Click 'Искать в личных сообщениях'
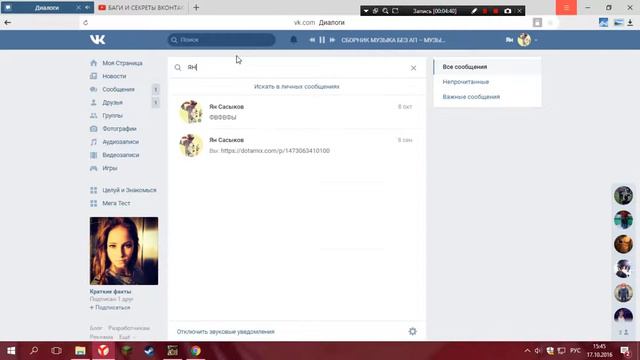The width and height of the screenshot is (640, 360). (297, 87)
